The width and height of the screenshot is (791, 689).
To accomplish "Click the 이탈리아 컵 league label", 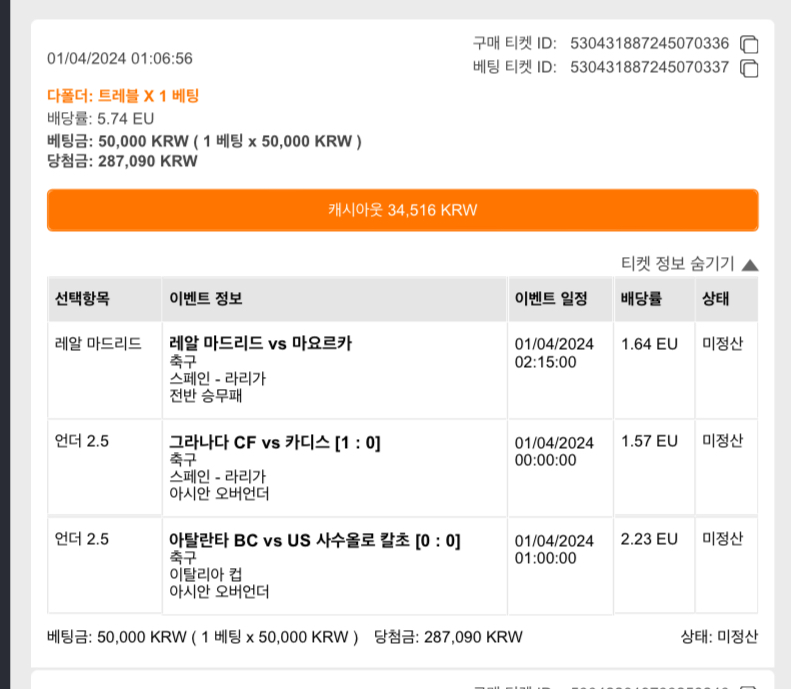I will pos(205,574).
